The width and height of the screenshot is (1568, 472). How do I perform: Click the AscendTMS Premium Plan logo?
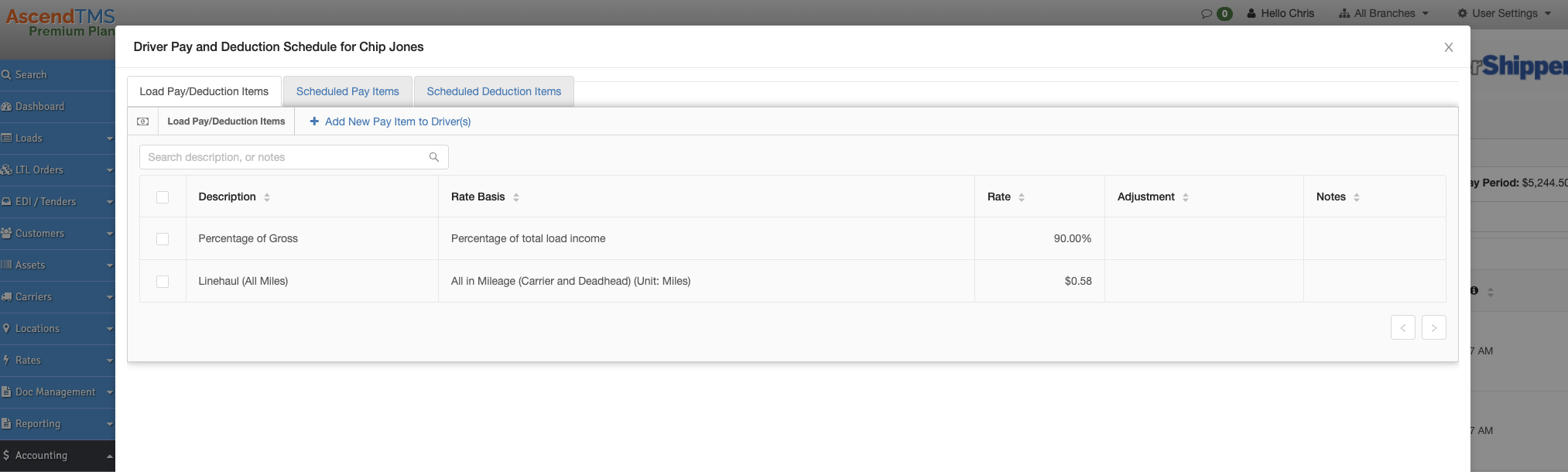(x=59, y=22)
